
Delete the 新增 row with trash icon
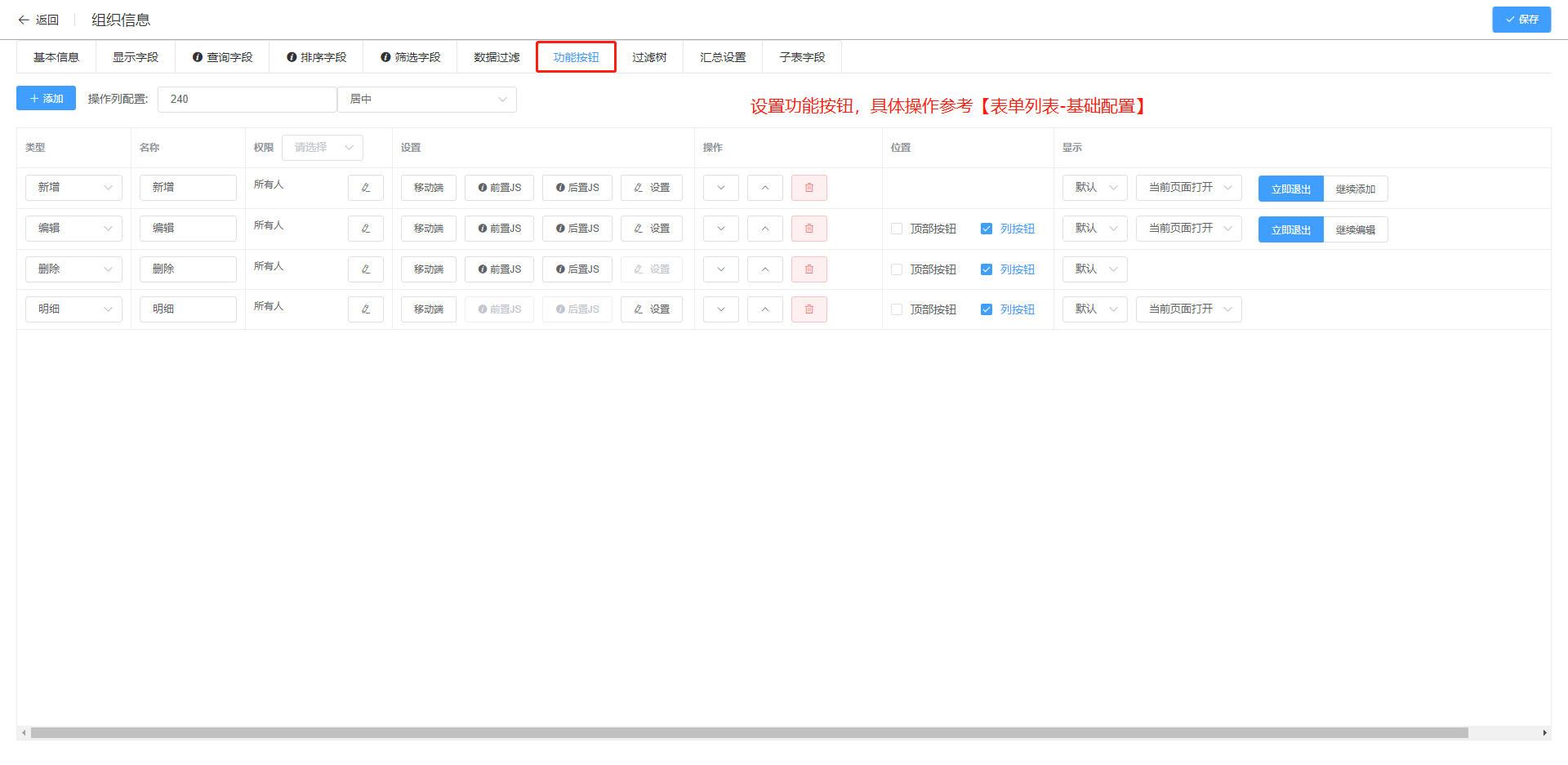808,188
